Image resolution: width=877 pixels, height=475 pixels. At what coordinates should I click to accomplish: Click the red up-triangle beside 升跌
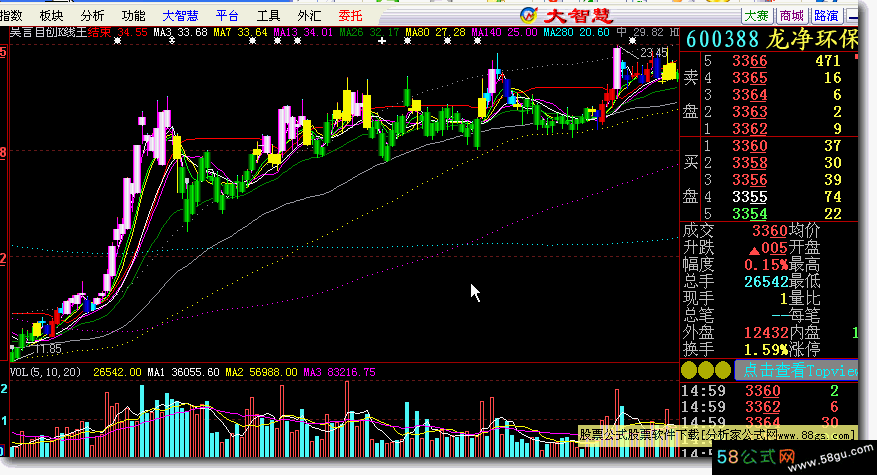click(x=754, y=250)
